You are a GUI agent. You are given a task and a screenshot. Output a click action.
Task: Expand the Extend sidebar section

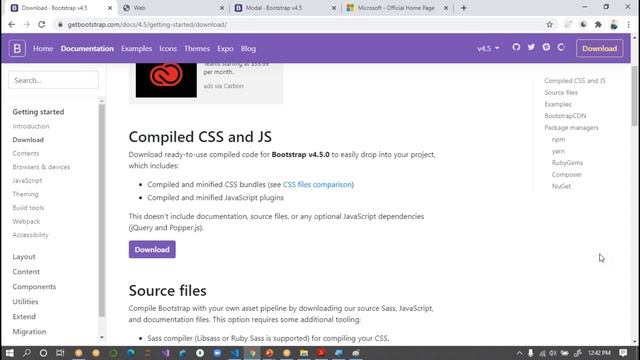(x=24, y=316)
